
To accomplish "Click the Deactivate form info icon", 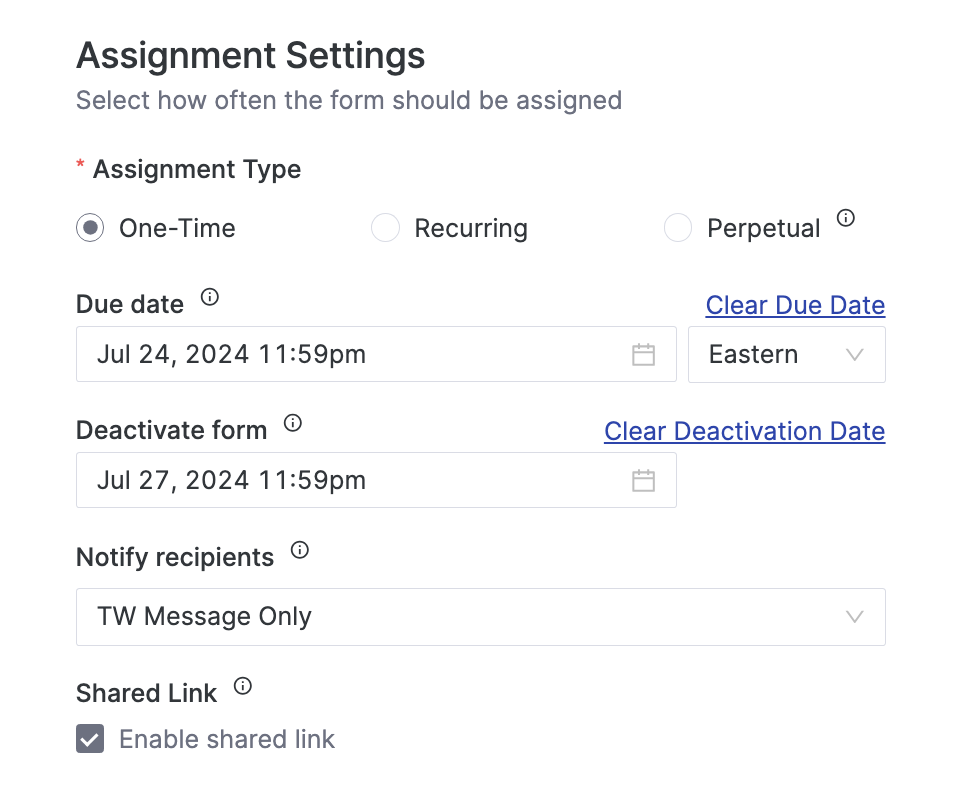I will pyautogui.click(x=292, y=423).
